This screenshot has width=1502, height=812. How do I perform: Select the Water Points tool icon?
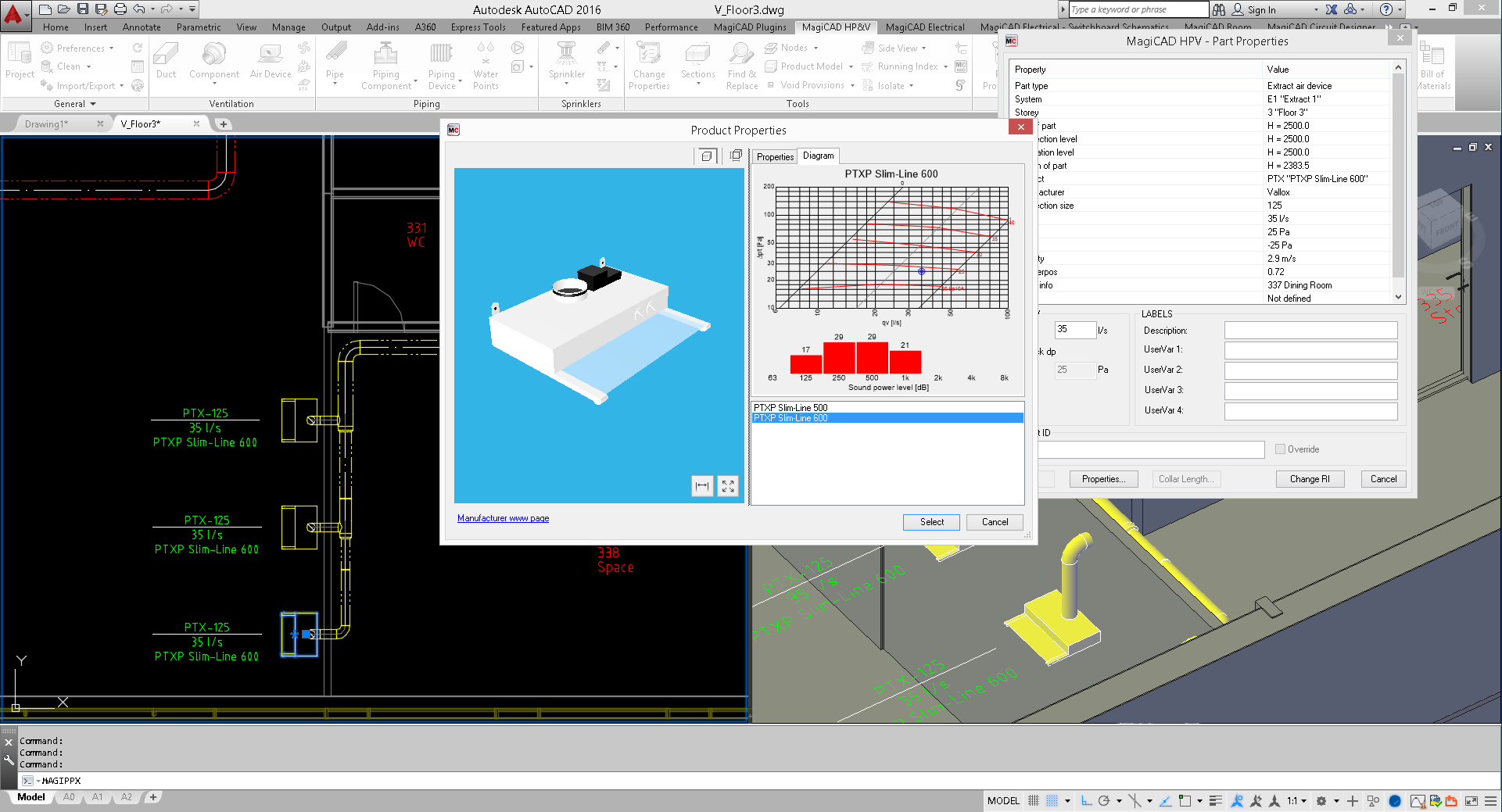tap(486, 65)
